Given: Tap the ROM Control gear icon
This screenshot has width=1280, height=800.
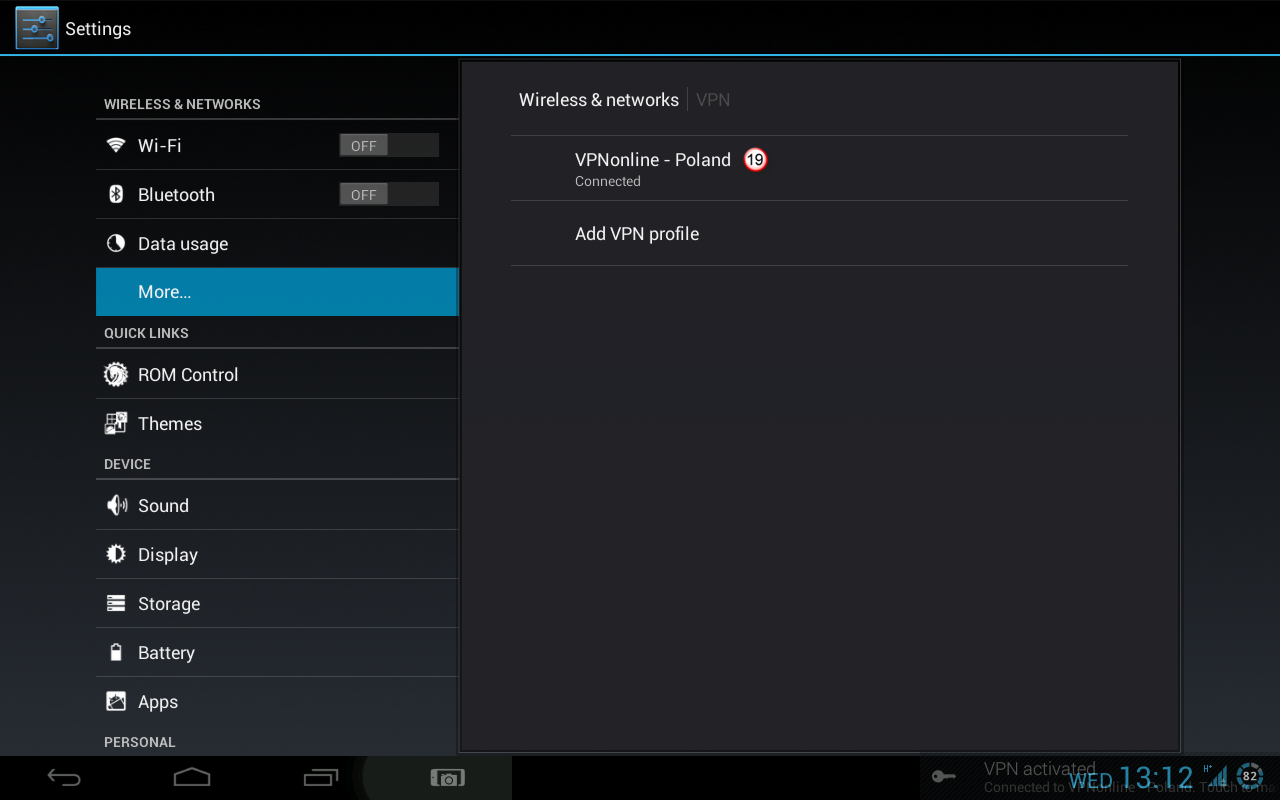Looking at the screenshot, I should click(x=116, y=374).
